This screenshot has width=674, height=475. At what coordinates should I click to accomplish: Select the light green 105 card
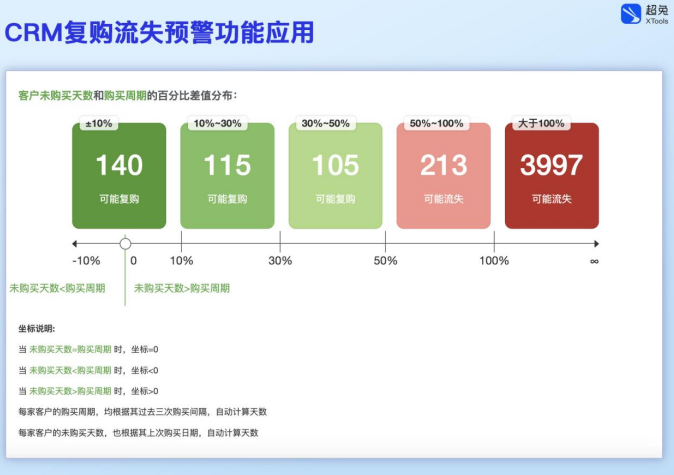point(335,176)
